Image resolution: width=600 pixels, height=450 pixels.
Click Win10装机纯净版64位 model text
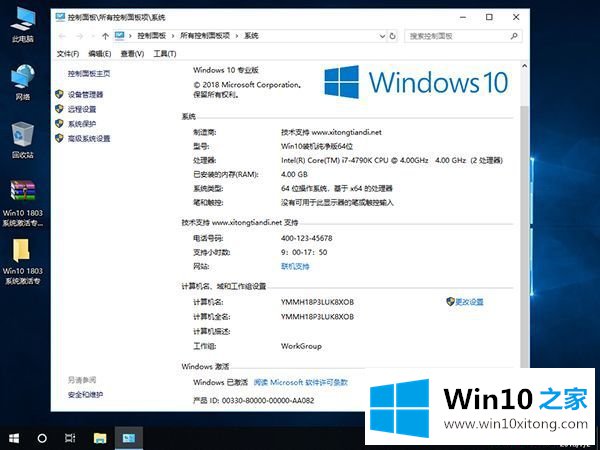317,146
